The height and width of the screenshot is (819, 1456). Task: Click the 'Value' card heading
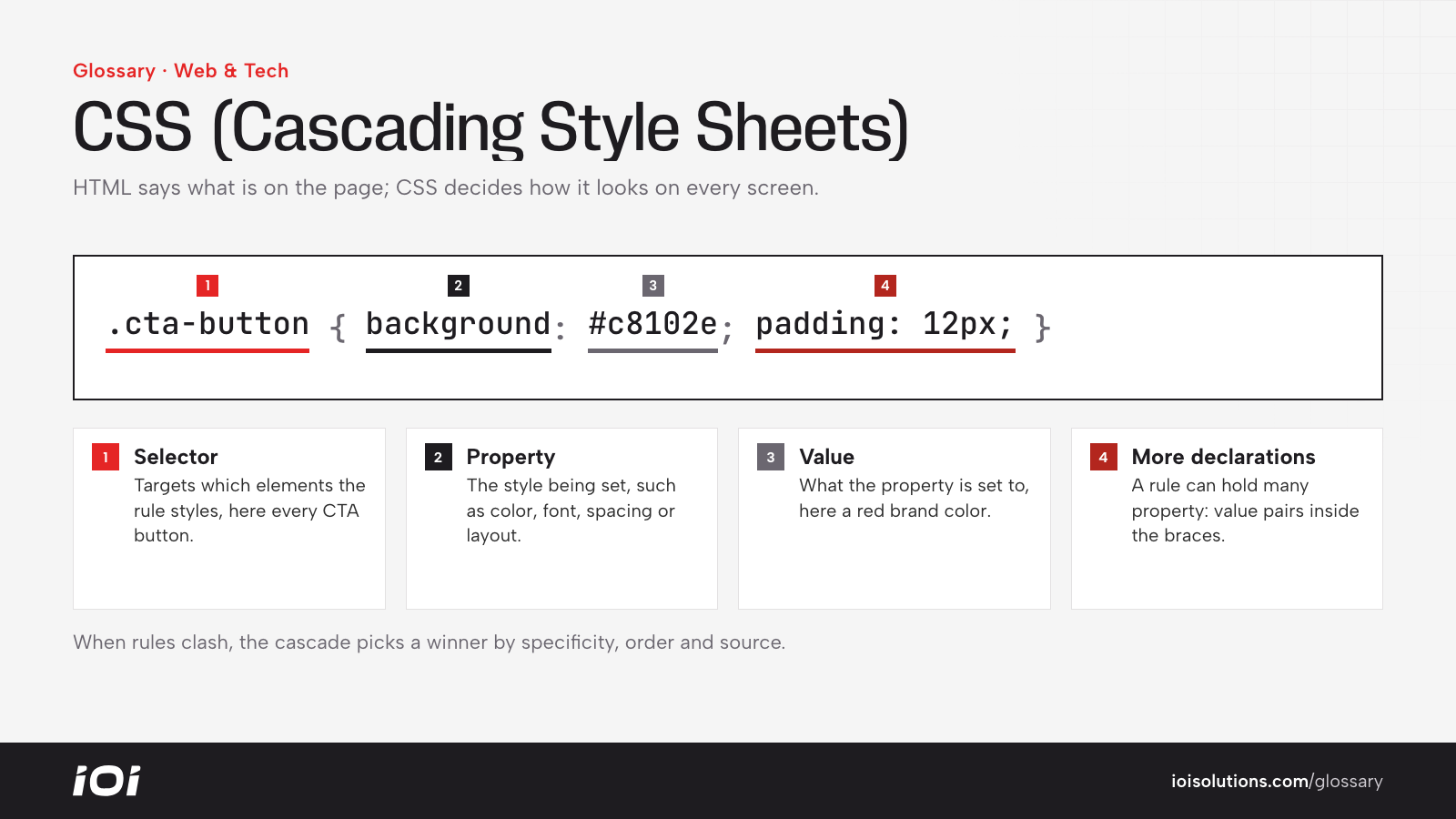826,457
